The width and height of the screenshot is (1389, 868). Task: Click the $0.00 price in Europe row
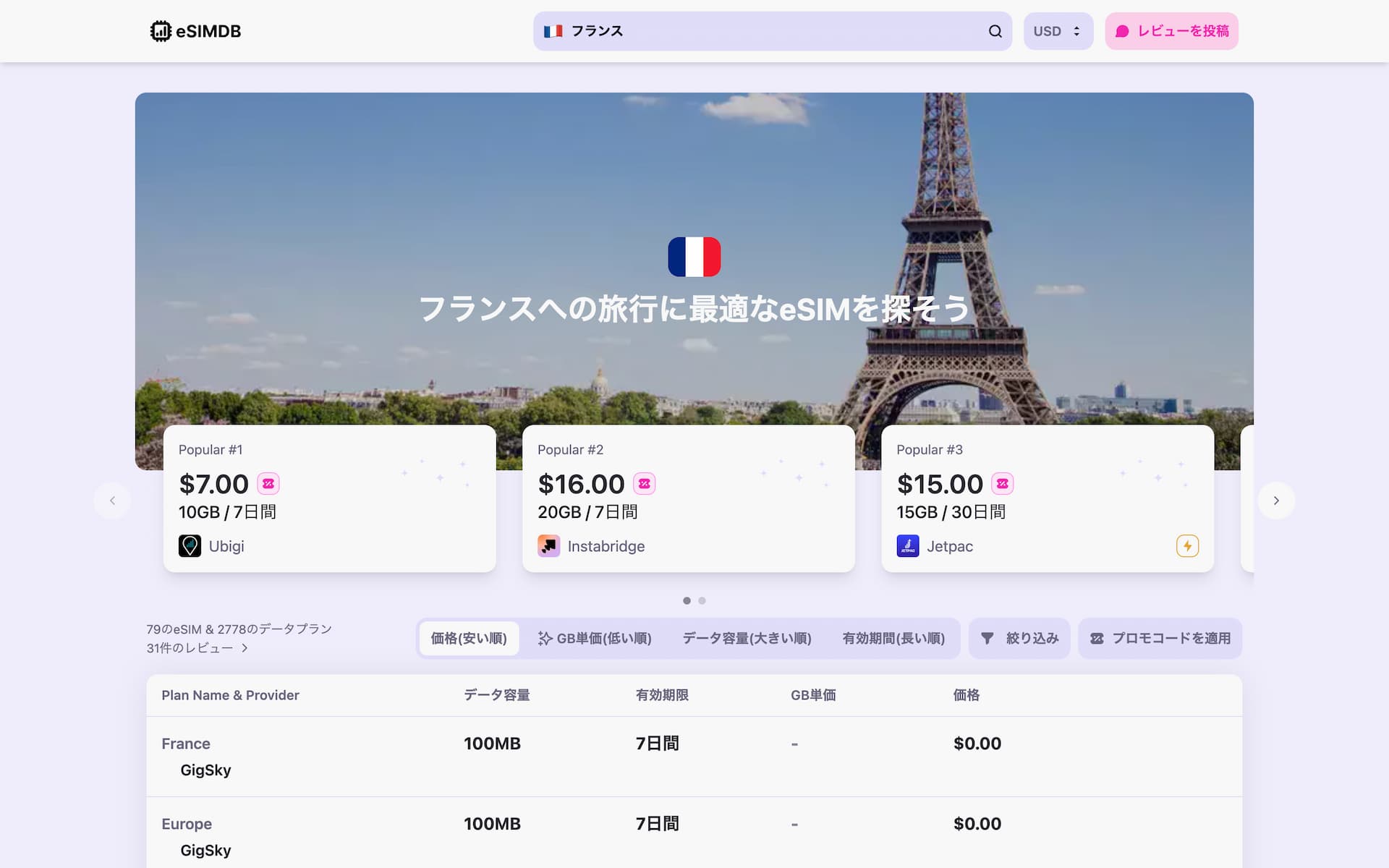[x=977, y=824]
